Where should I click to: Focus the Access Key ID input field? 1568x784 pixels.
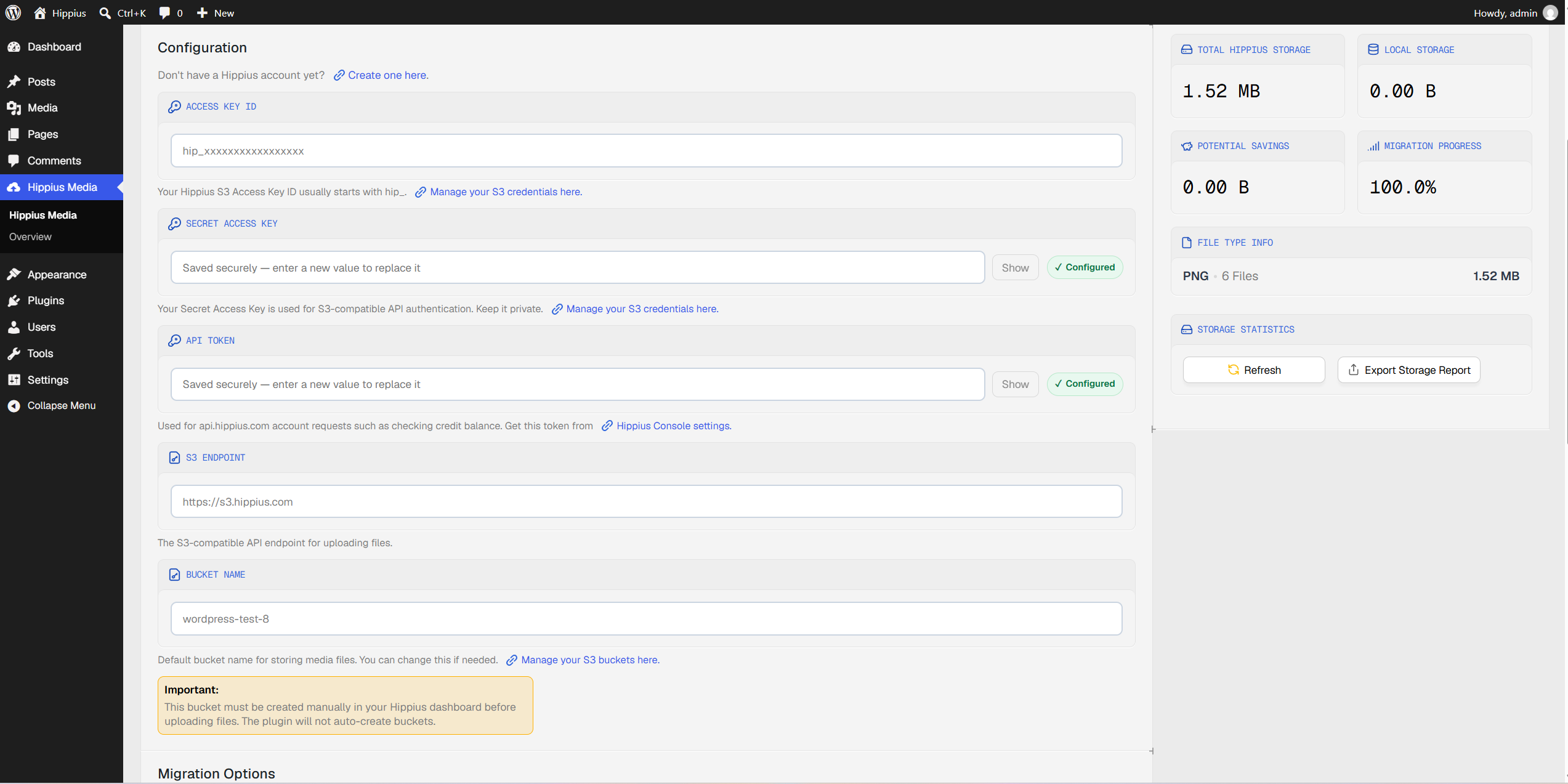coord(646,151)
